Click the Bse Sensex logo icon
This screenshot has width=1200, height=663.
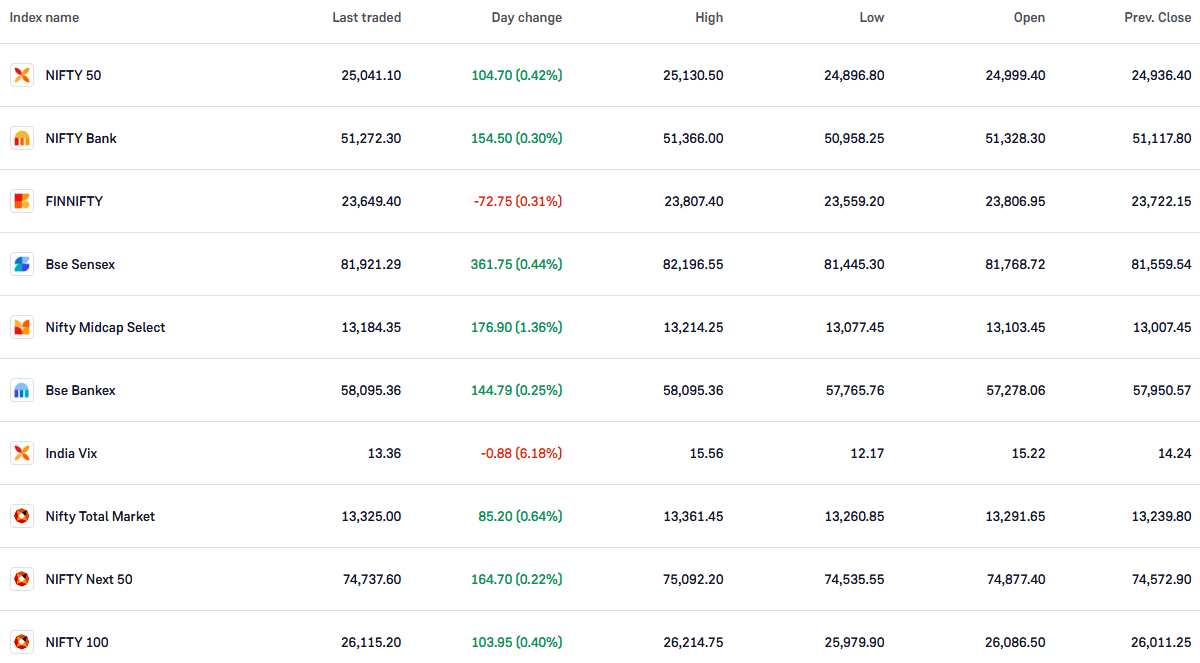[22, 264]
